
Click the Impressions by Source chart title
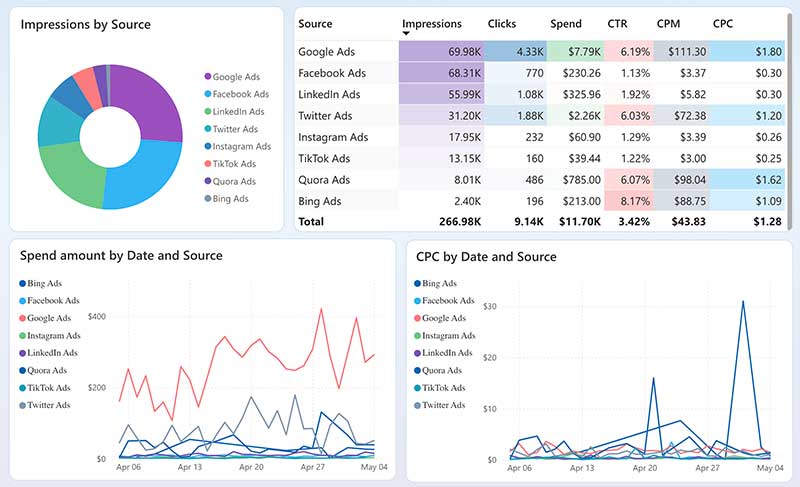tap(86, 24)
